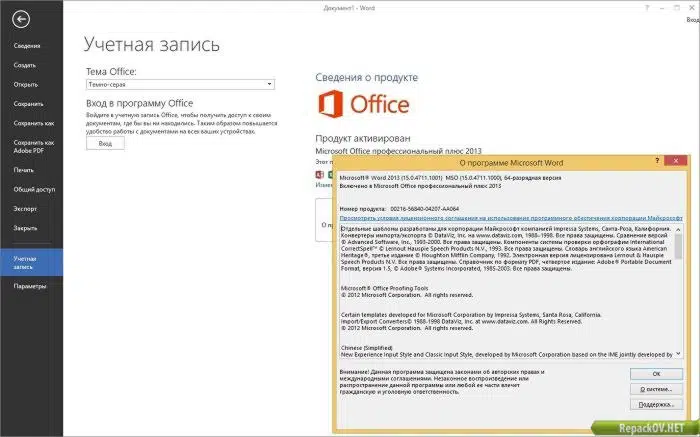This screenshot has height=437, width=700.
Task: Click the help question mark in About dialog
Action: pos(657,160)
